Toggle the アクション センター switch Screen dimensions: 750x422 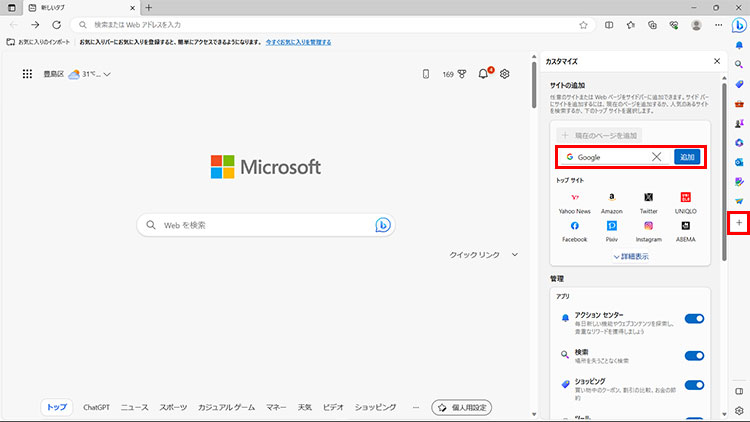pos(694,318)
